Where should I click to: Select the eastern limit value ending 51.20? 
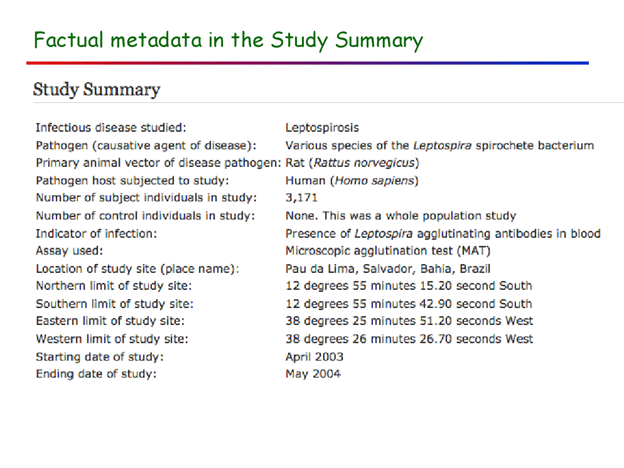[409, 321]
